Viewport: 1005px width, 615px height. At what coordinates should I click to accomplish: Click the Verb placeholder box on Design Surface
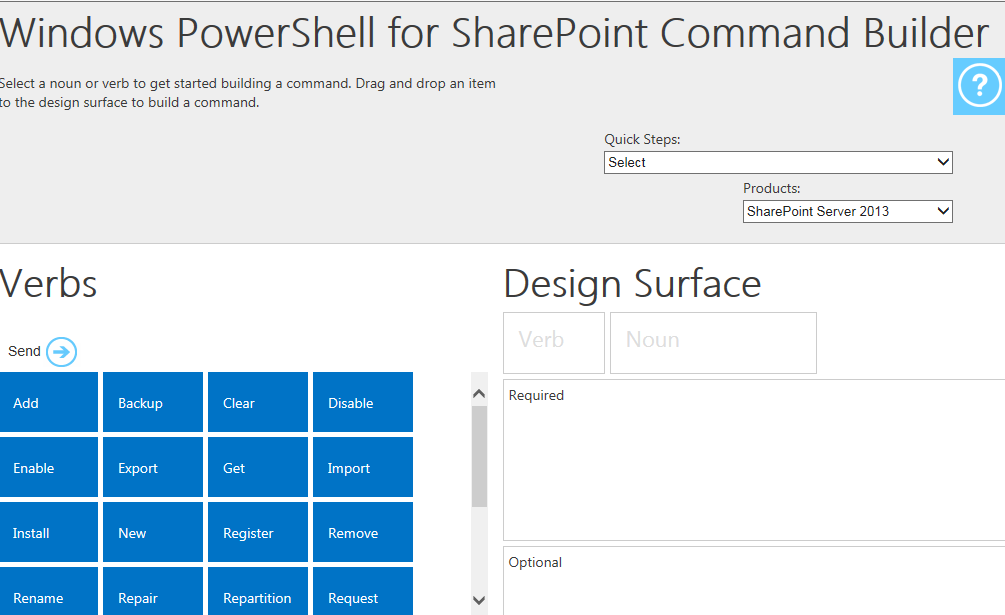[x=554, y=343]
